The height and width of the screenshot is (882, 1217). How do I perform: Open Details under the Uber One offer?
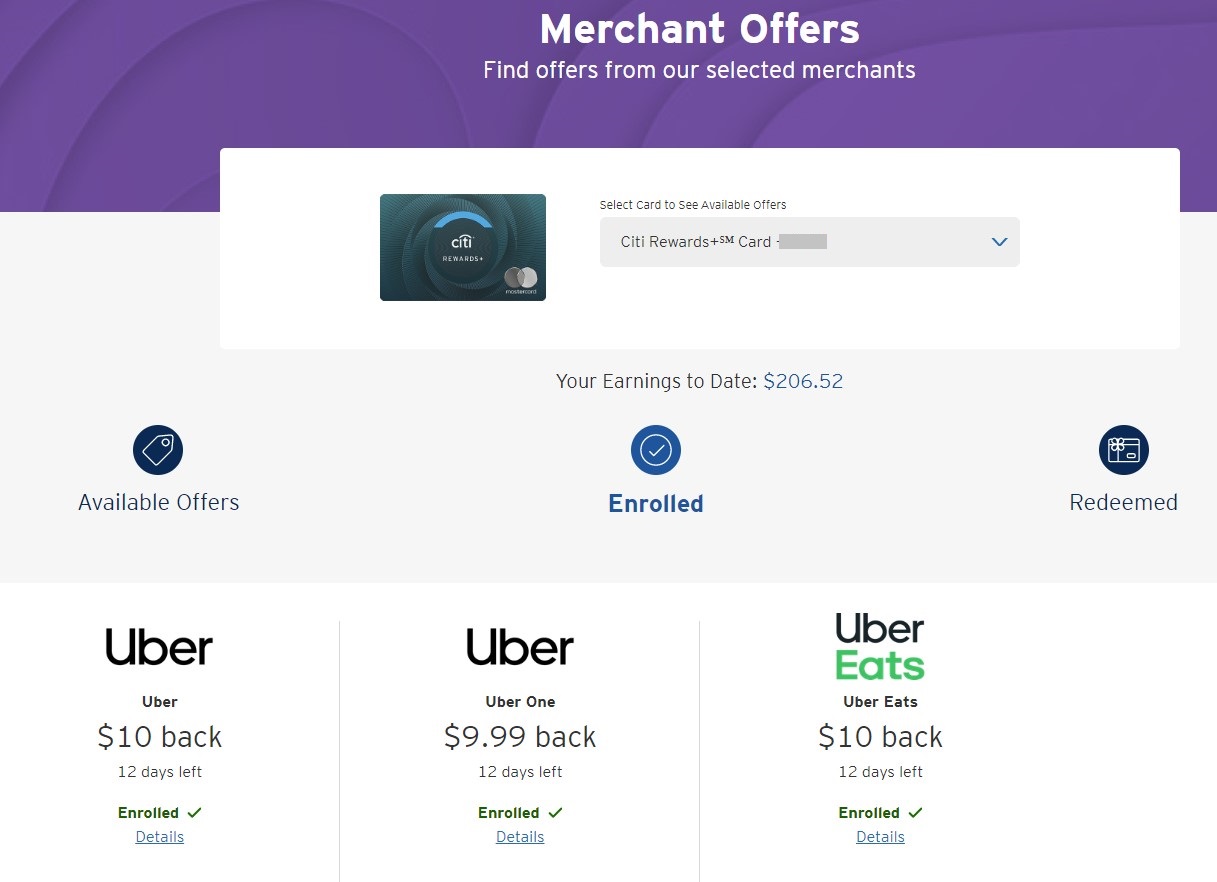pyautogui.click(x=519, y=836)
